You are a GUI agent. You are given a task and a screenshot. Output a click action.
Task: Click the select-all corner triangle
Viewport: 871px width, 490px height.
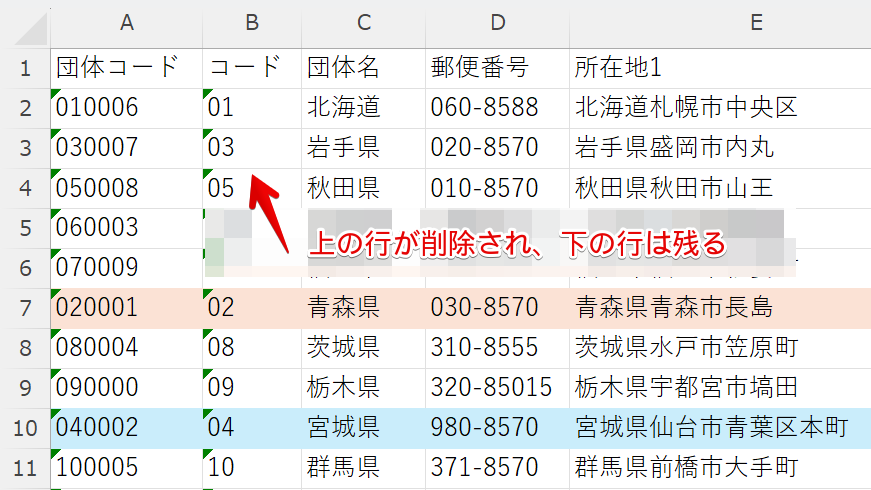(x=32, y=29)
